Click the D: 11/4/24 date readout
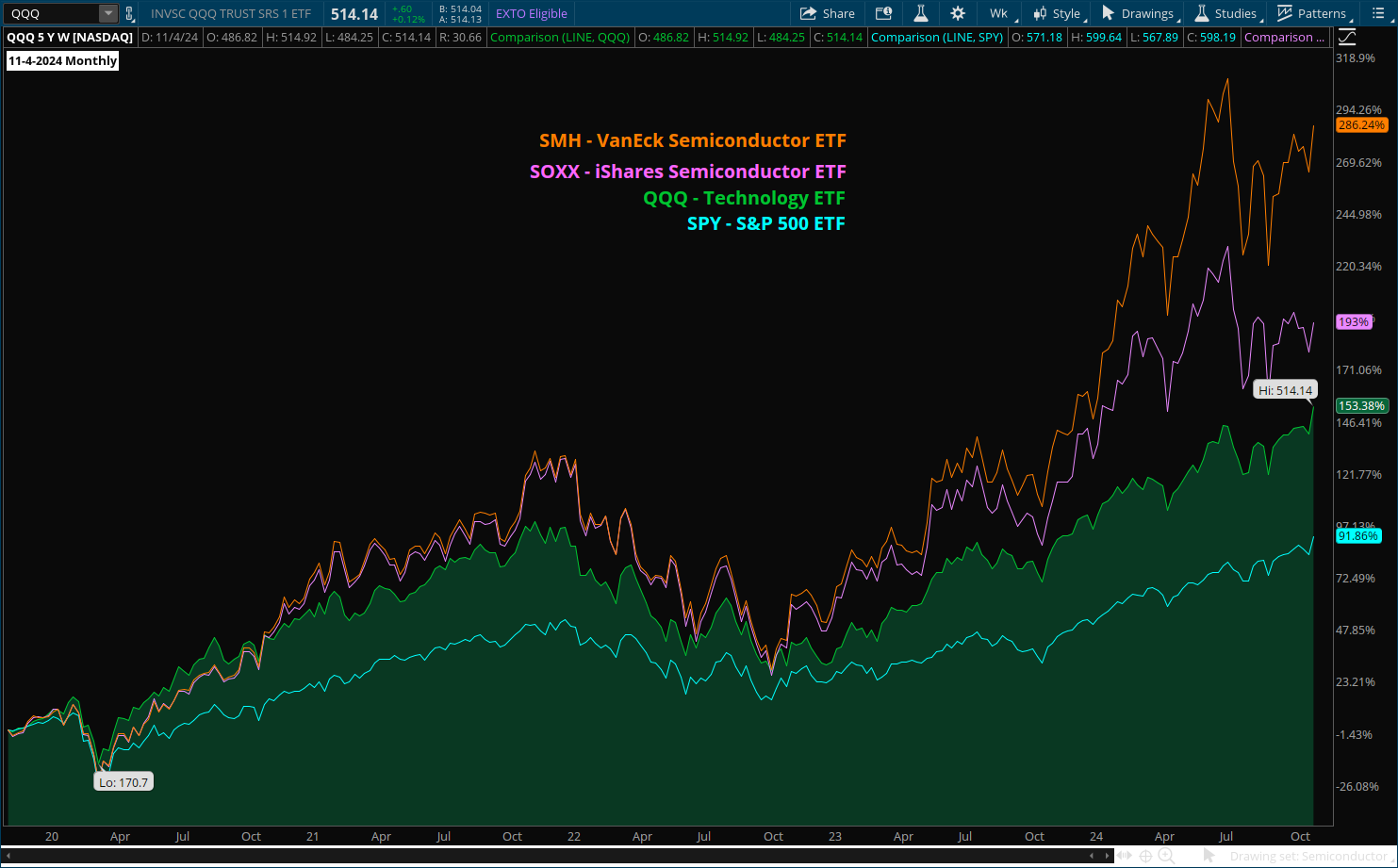1398x868 pixels. (x=168, y=38)
